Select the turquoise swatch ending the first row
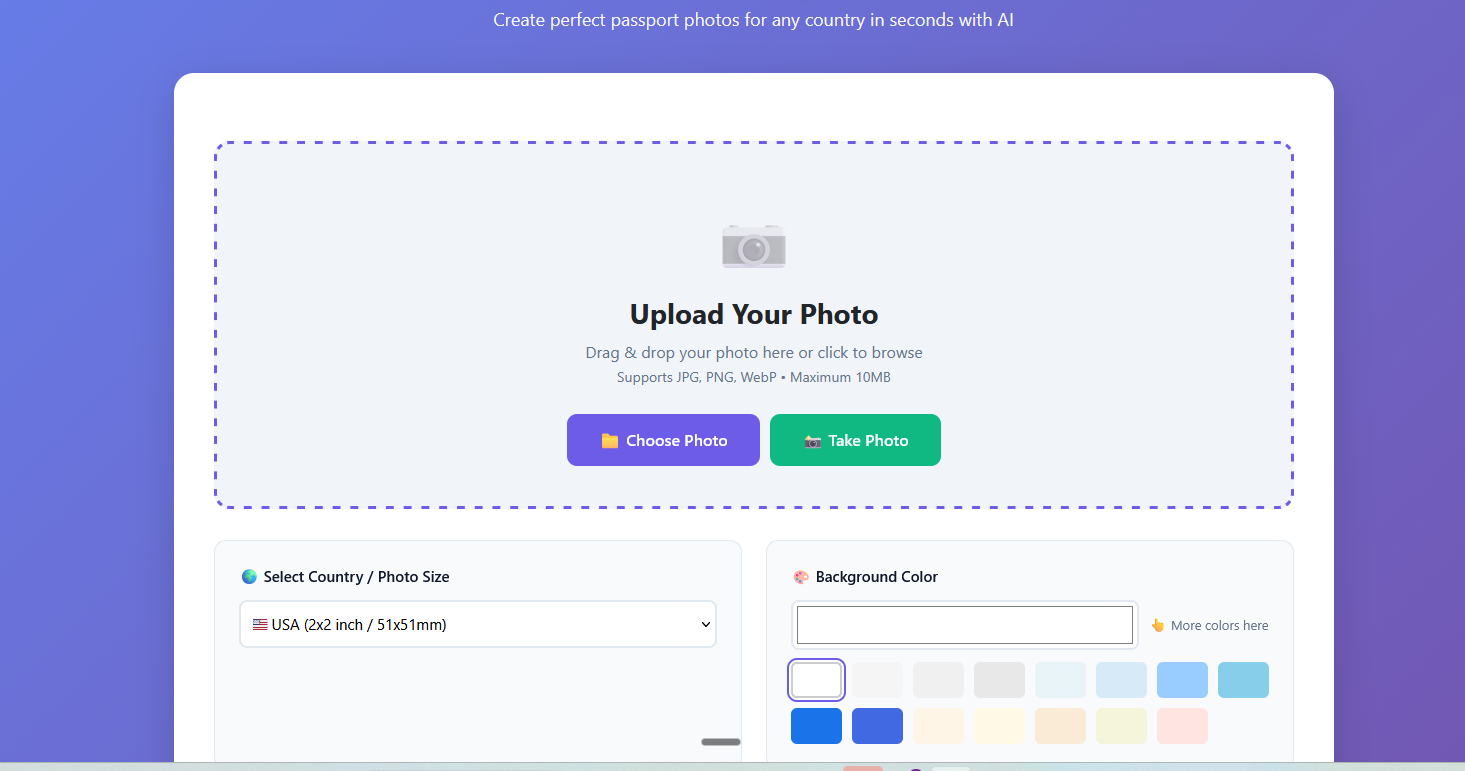 1243,680
